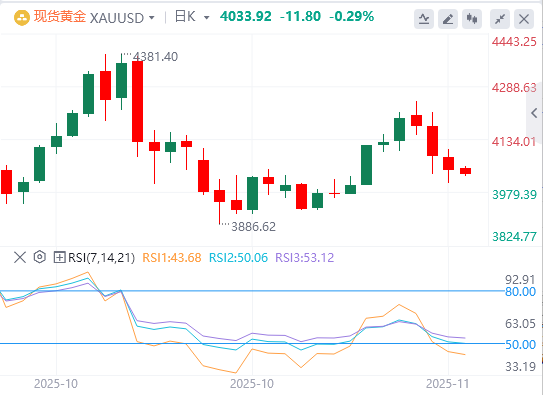Viewport: 543px width, 395px height.
Task: Switch chart type with candlestick icon
Action: [x=472, y=19]
